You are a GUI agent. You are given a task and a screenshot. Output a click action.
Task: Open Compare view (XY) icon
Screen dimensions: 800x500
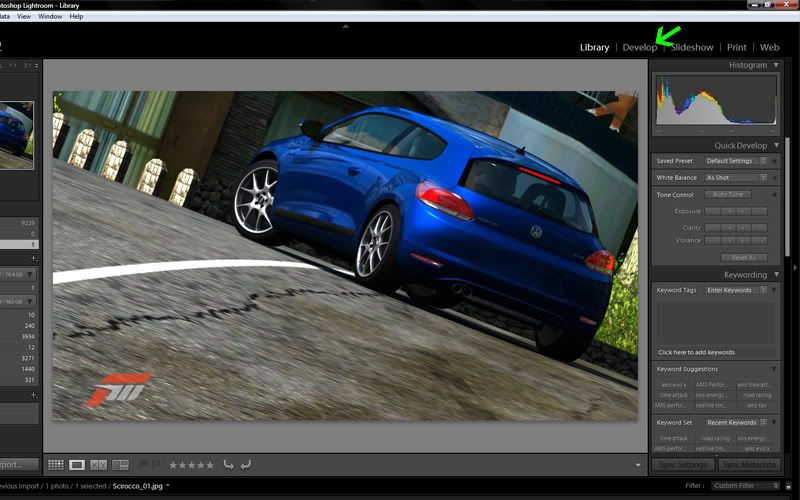[x=98, y=465]
